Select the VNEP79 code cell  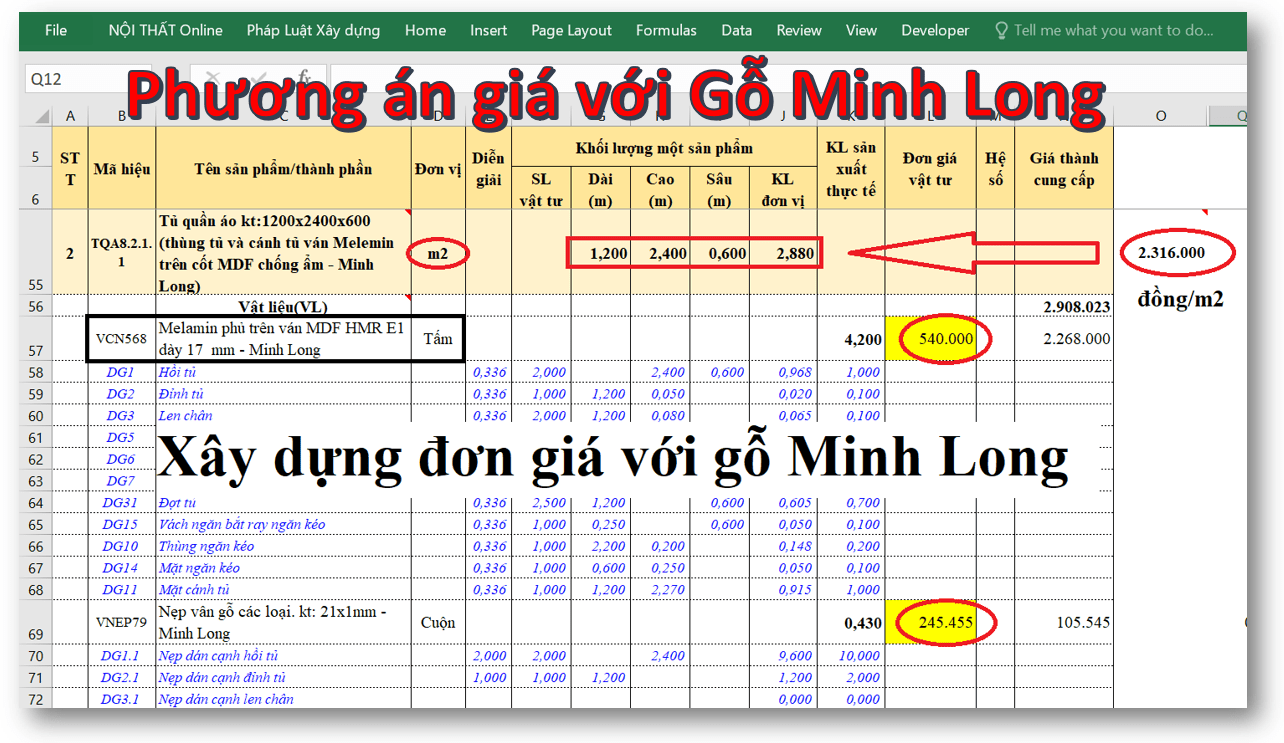point(122,622)
